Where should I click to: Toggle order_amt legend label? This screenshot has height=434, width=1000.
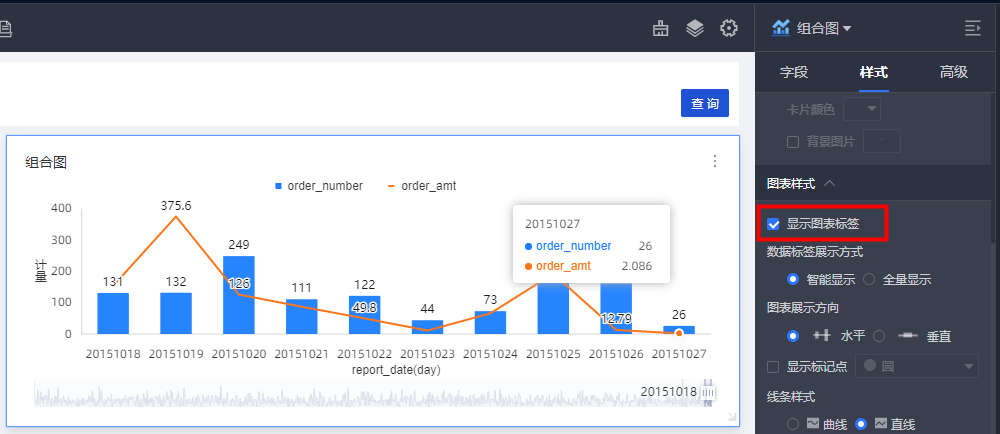[x=428, y=186]
